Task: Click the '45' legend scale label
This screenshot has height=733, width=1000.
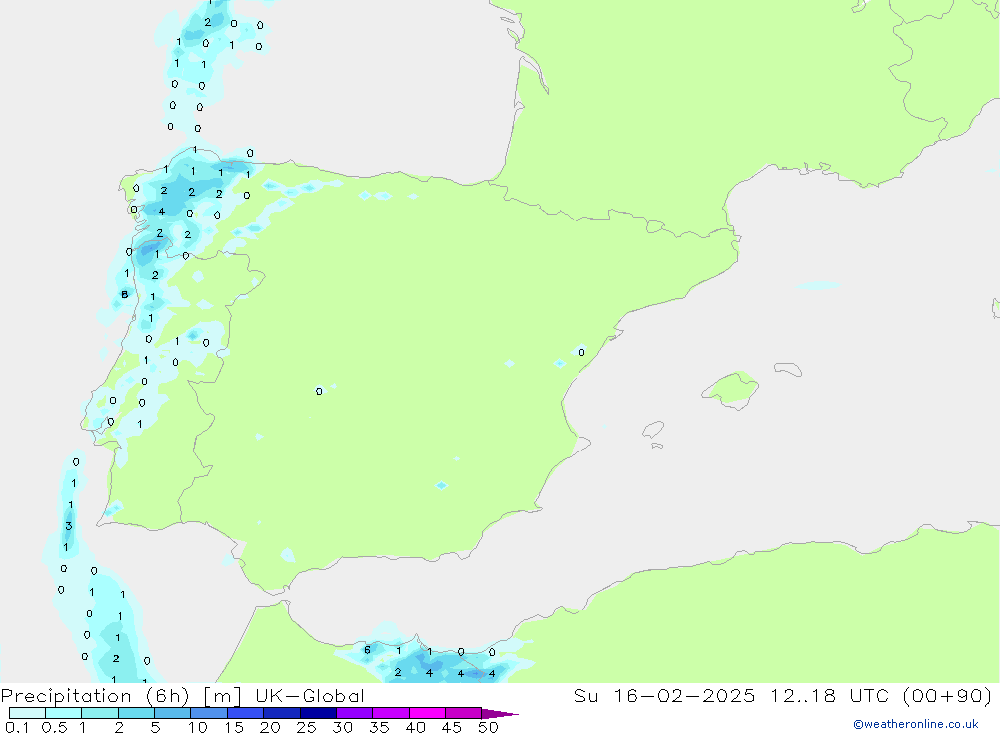Action: [x=452, y=727]
